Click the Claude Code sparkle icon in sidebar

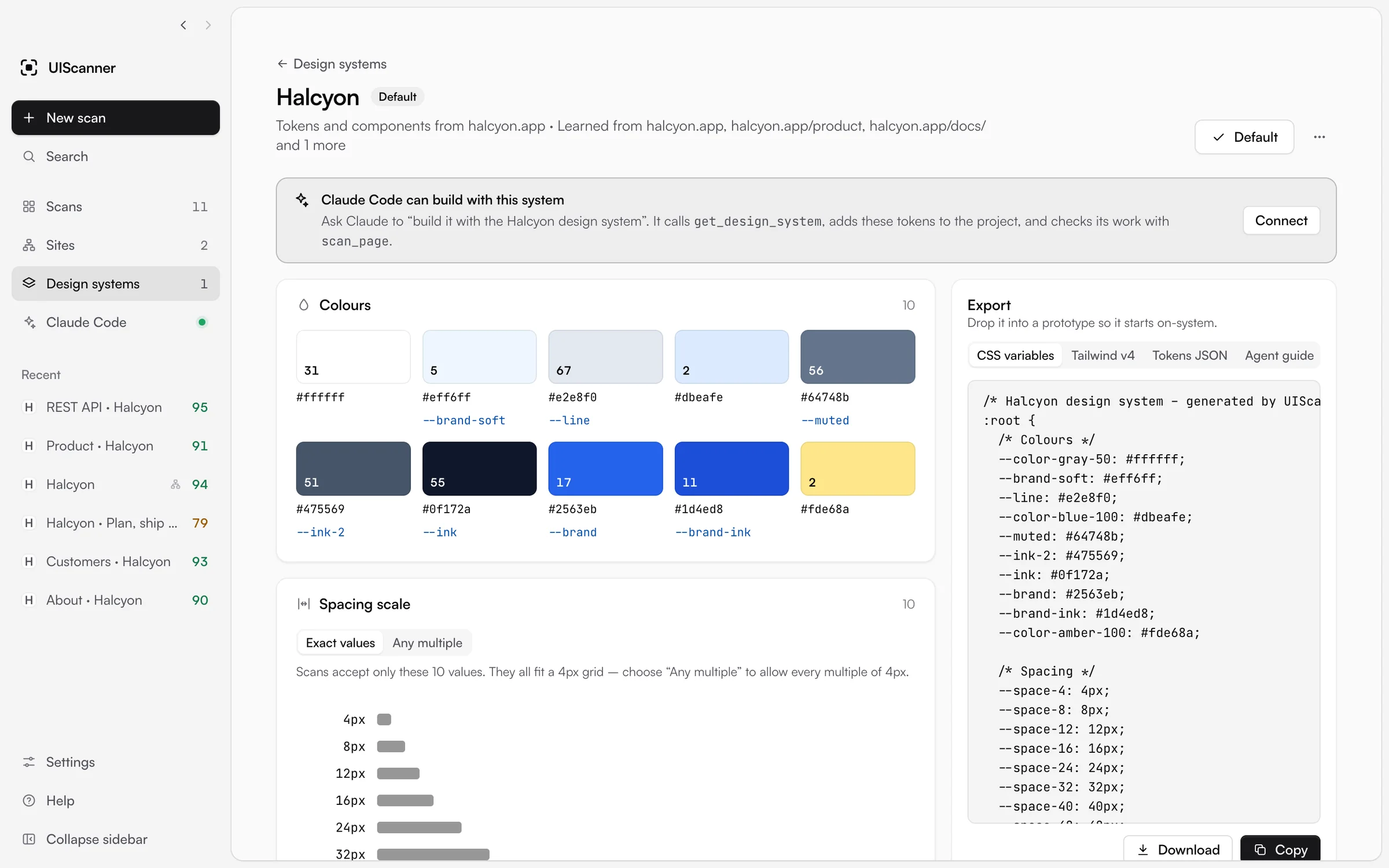(29, 322)
